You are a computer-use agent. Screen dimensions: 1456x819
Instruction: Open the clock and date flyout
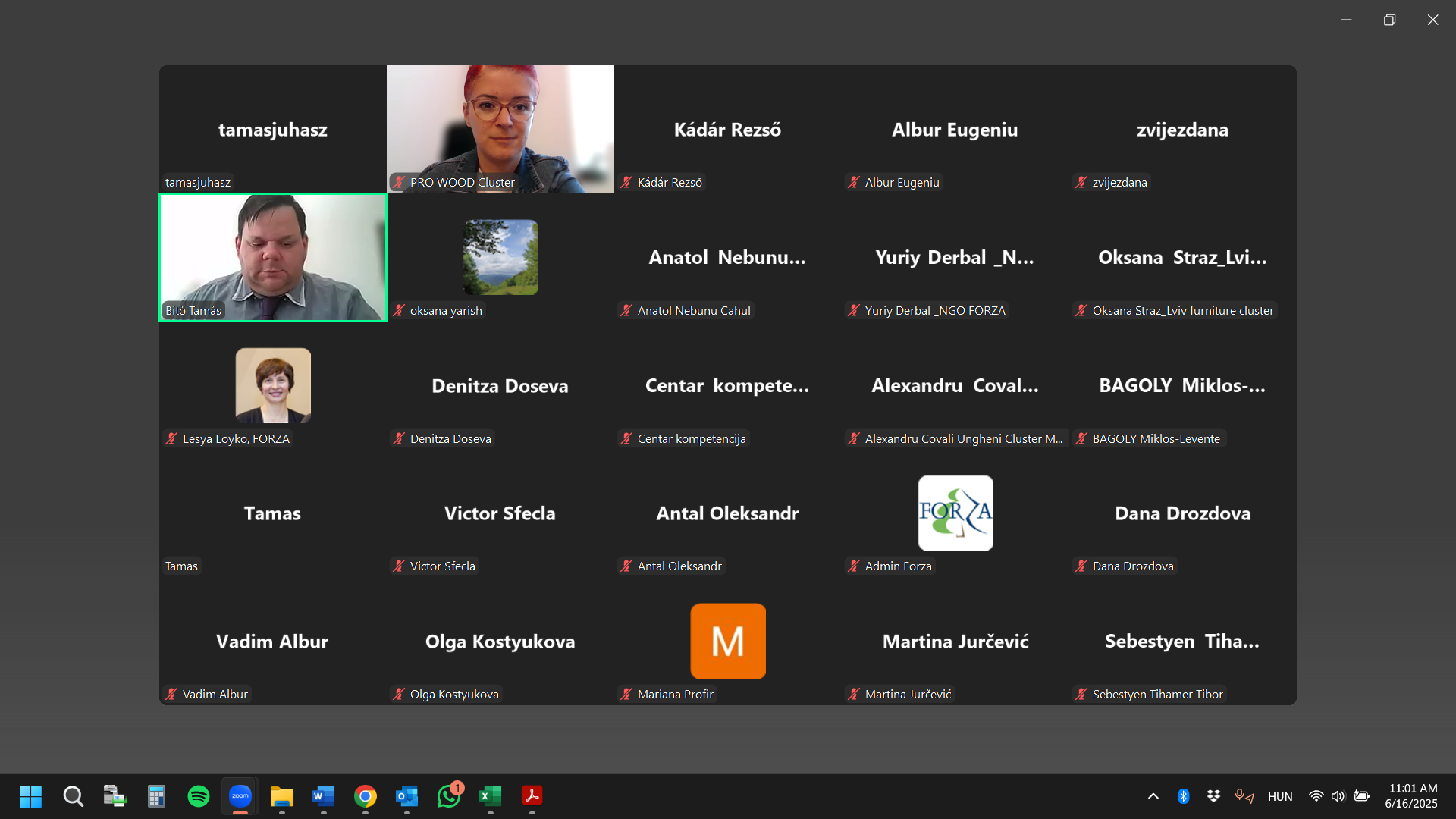click(x=1411, y=796)
